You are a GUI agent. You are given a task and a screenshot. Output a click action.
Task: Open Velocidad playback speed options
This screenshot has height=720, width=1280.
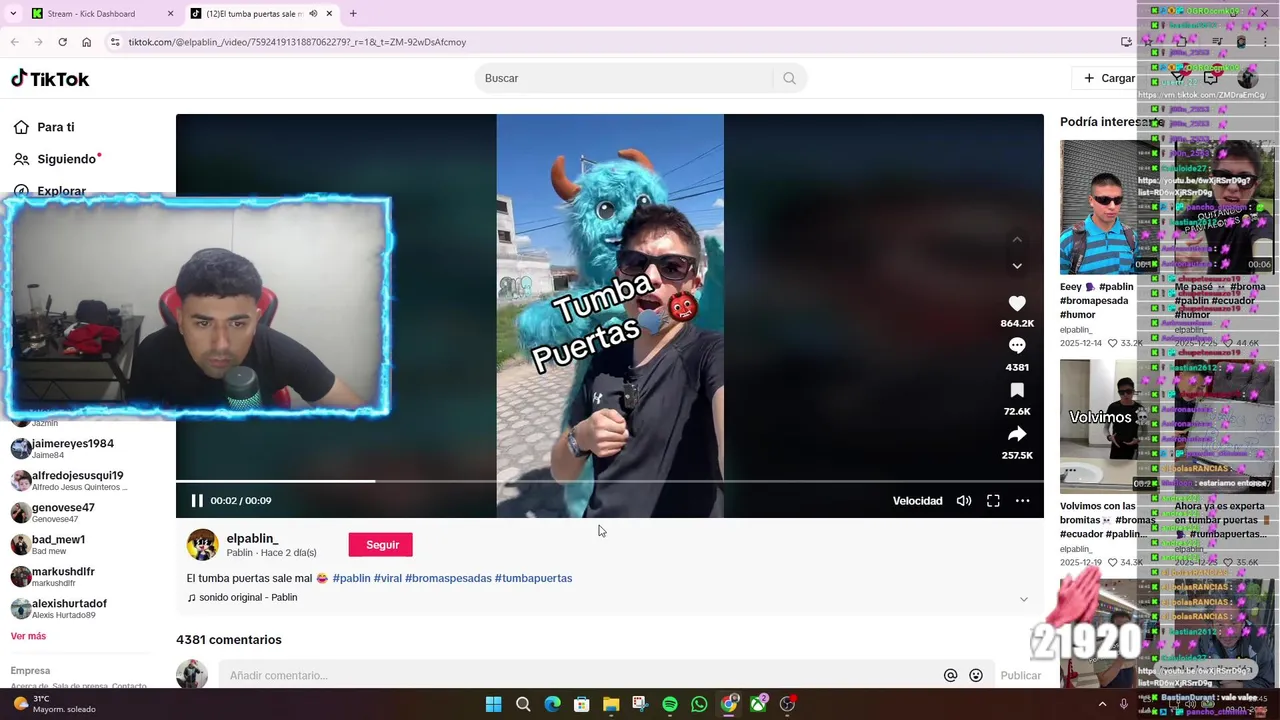click(917, 501)
